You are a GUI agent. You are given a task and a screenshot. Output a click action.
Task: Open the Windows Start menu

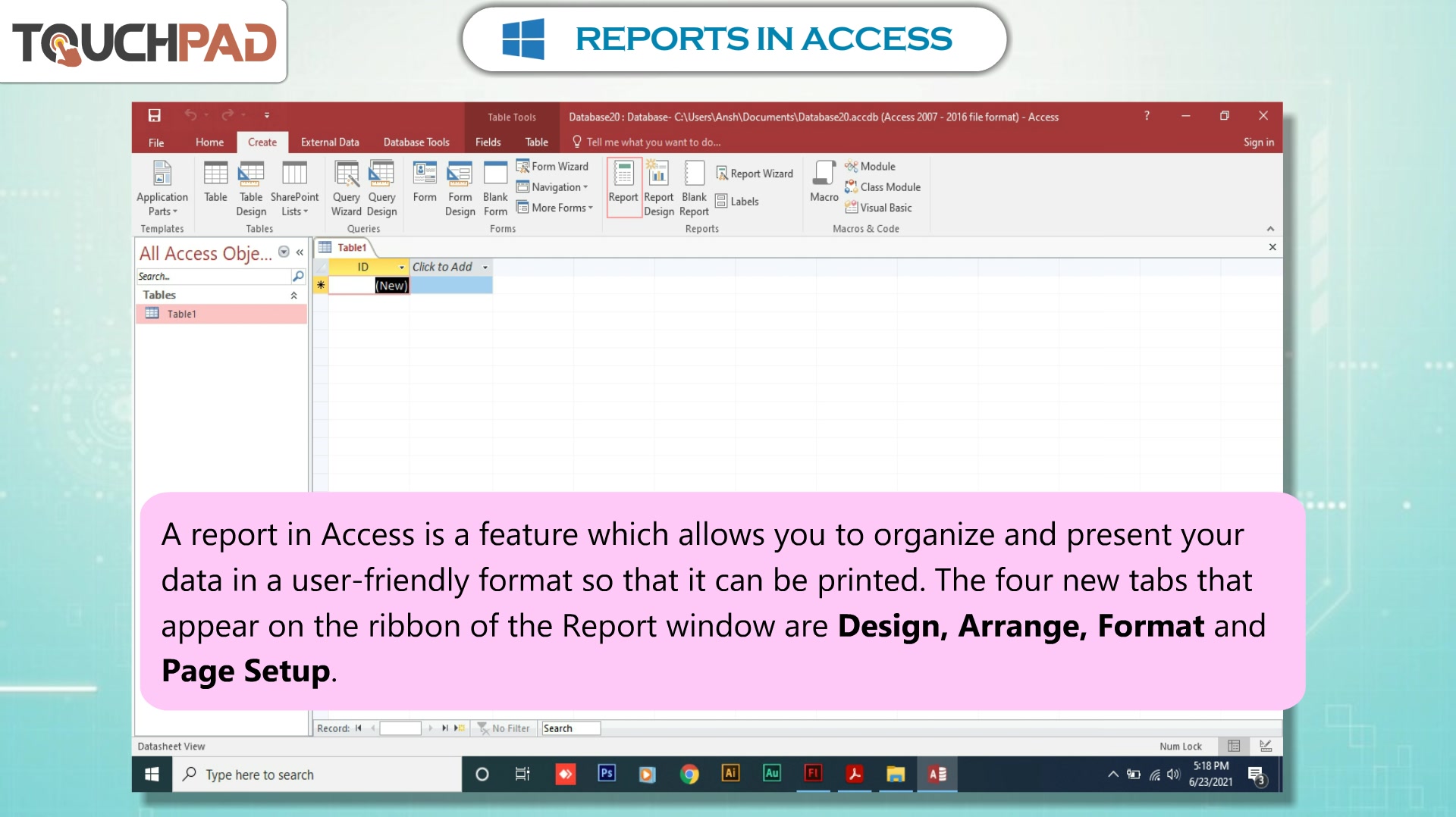click(x=152, y=774)
